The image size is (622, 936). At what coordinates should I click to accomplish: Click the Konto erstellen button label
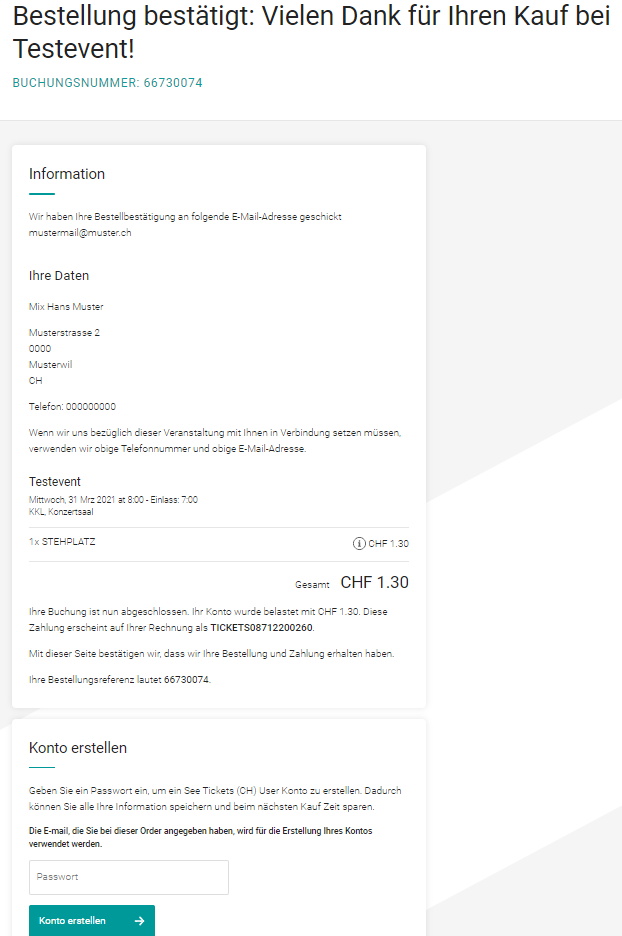coord(72,921)
